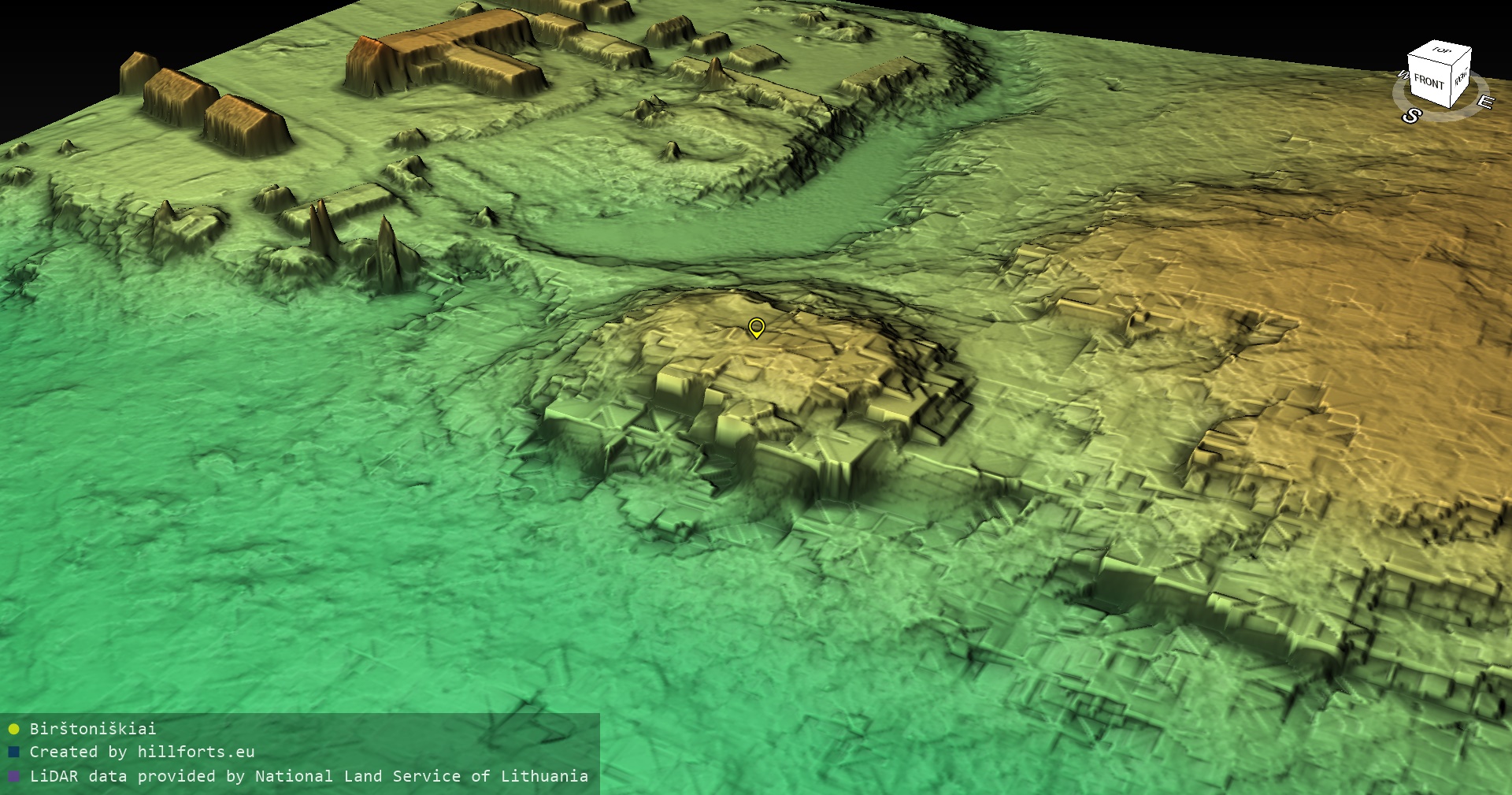The image size is (1512, 795).
Task: Click the W compass letter
Action: click(x=1402, y=76)
